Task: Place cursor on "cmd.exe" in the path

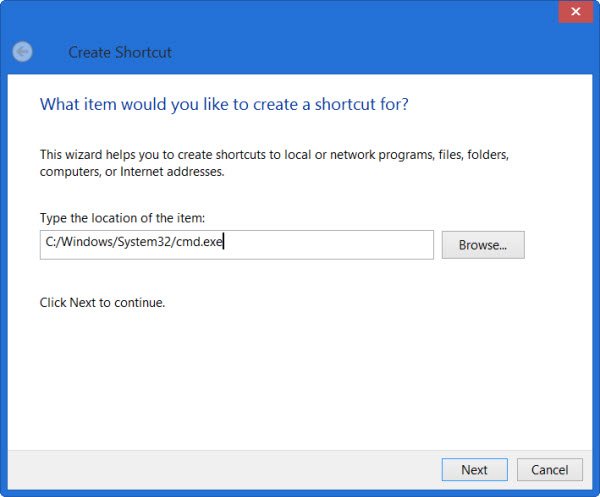Action: click(199, 242)
